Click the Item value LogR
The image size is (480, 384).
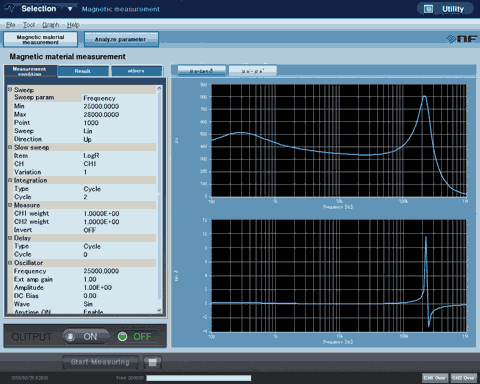tap(91, 156)
